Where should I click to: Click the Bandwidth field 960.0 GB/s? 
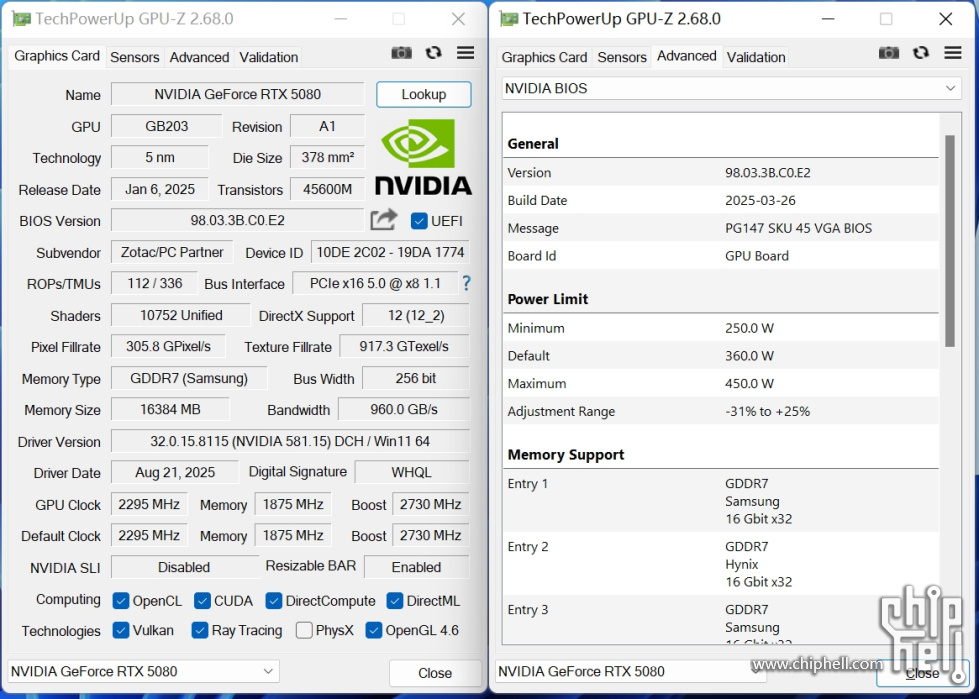point(404,409)
